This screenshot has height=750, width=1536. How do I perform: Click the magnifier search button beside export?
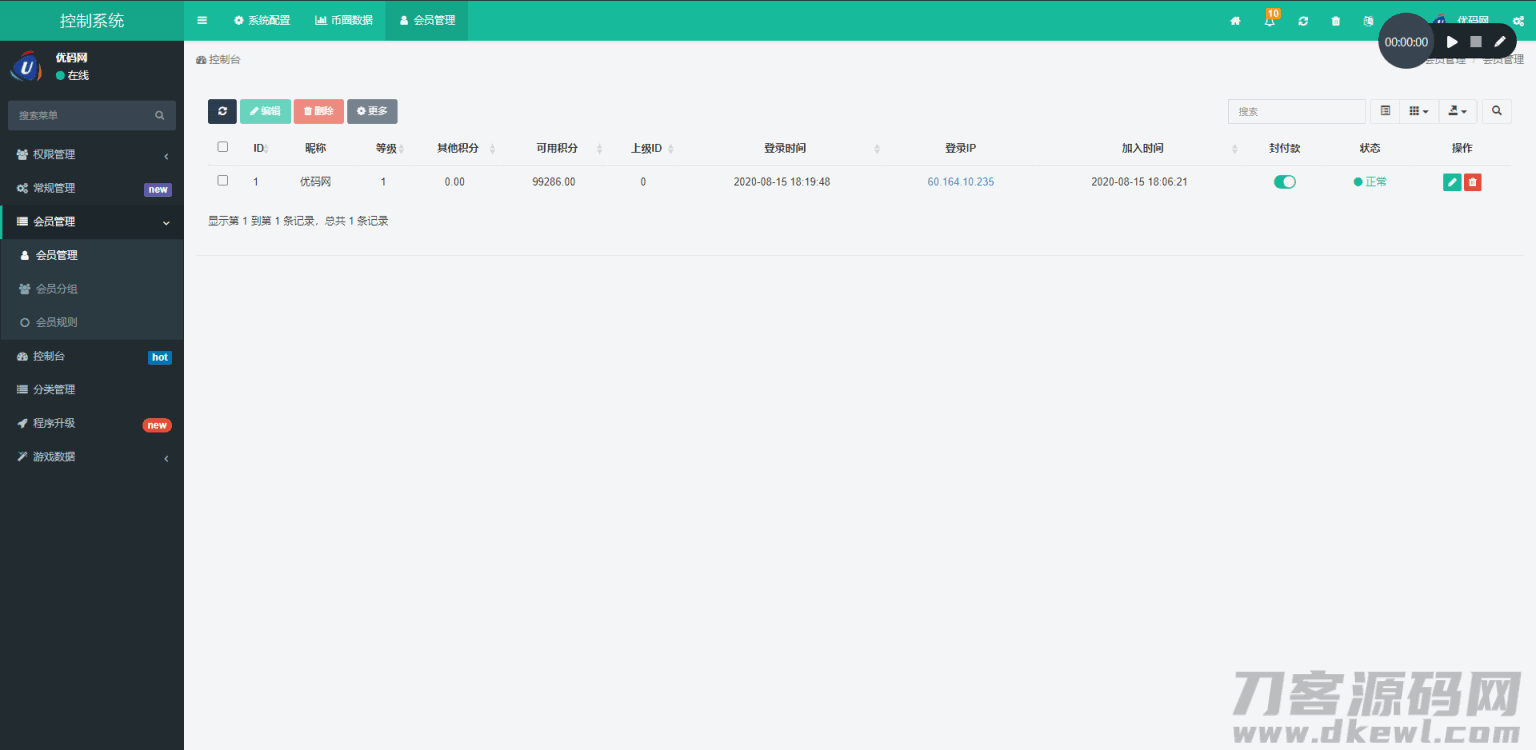click(1496, 111)
